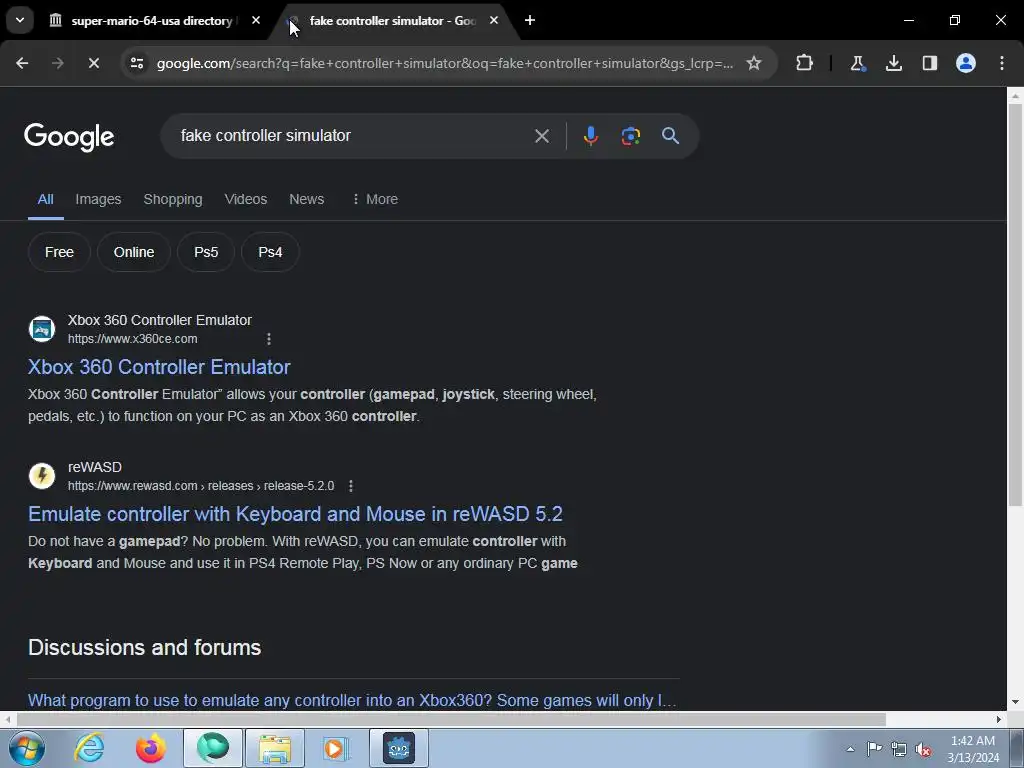Open more options for x360ce result
The height and width of the screenshot is (768, 1024).
click(x=268, y=339)
